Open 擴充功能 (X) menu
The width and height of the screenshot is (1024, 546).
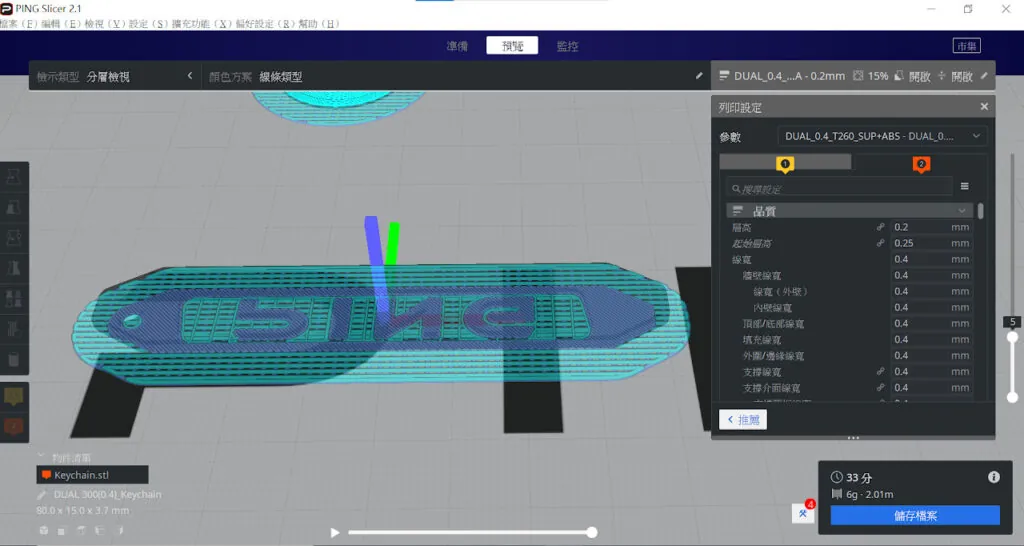pyautogui.click(x=201, y=24)
